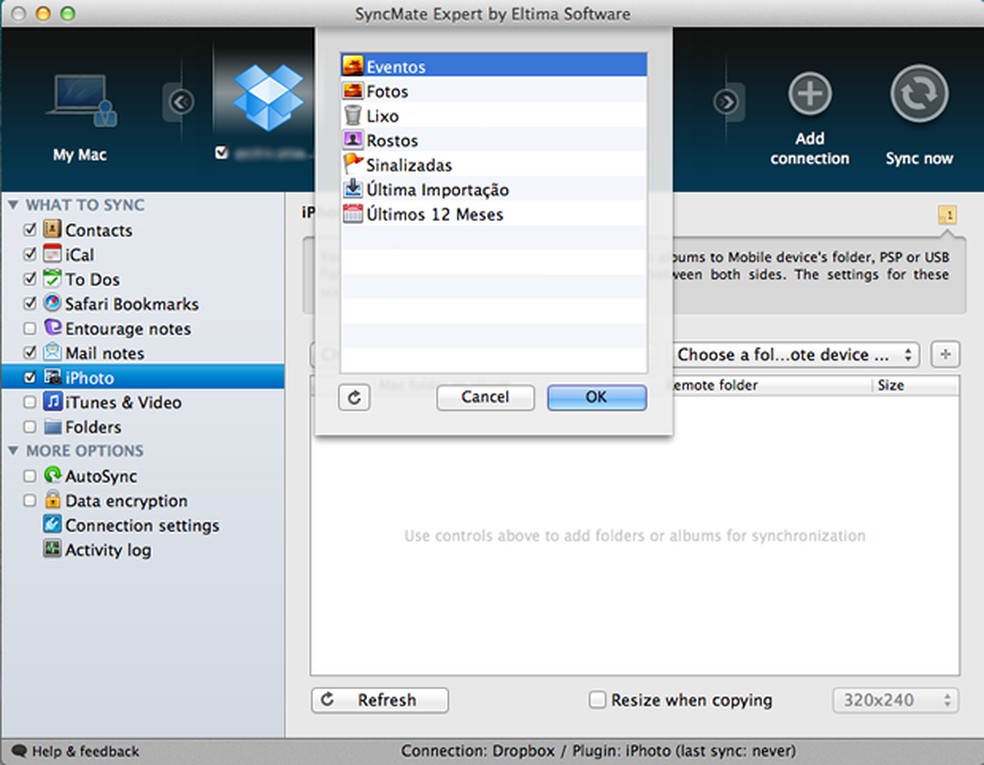Click the iPhoto plugin icon in sidebar
Screen dimensions: 984x765
coord(52,377)
